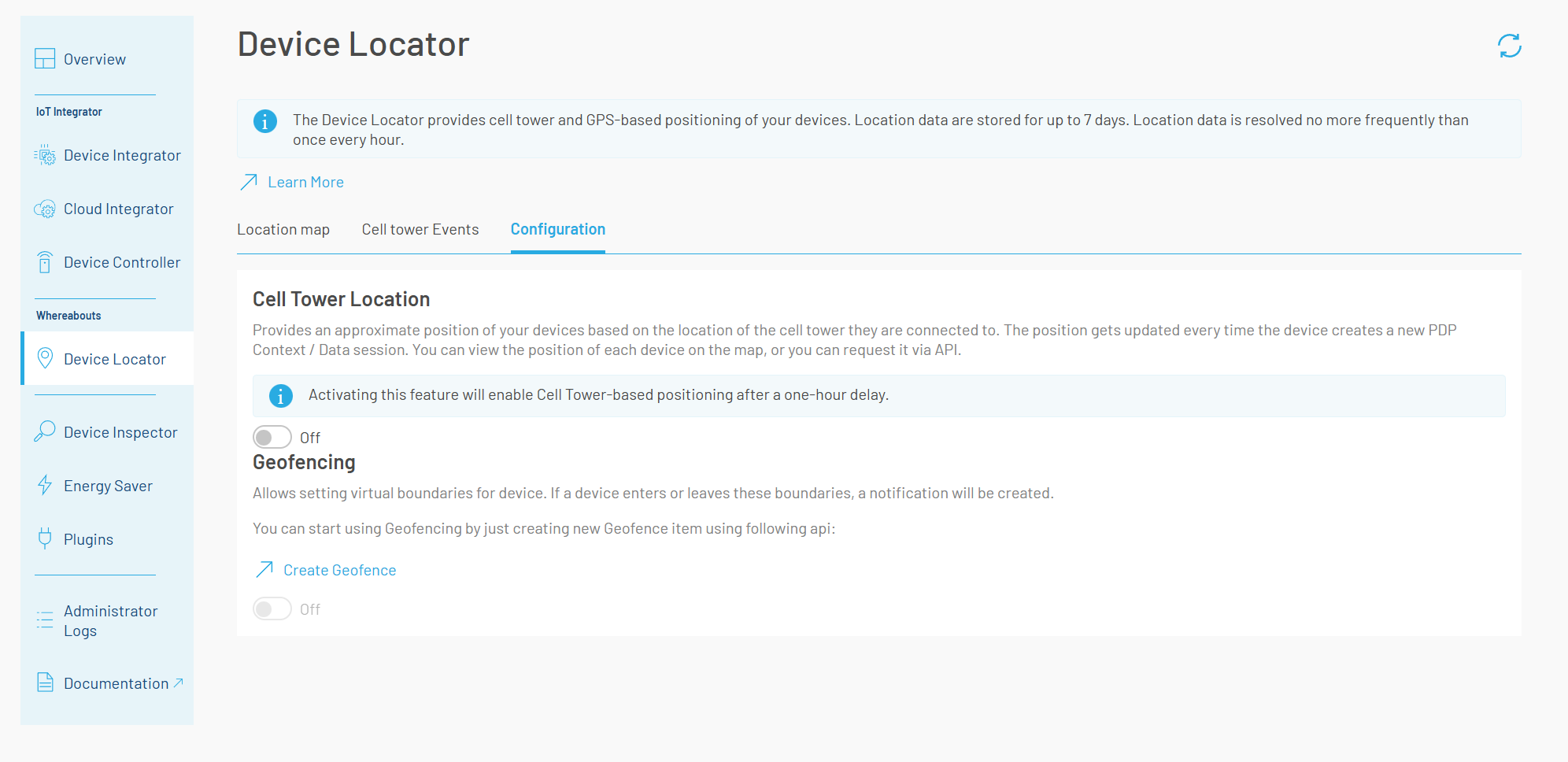
Task: Open Overview via its grid icon
Action: click(x=45, y=59)
